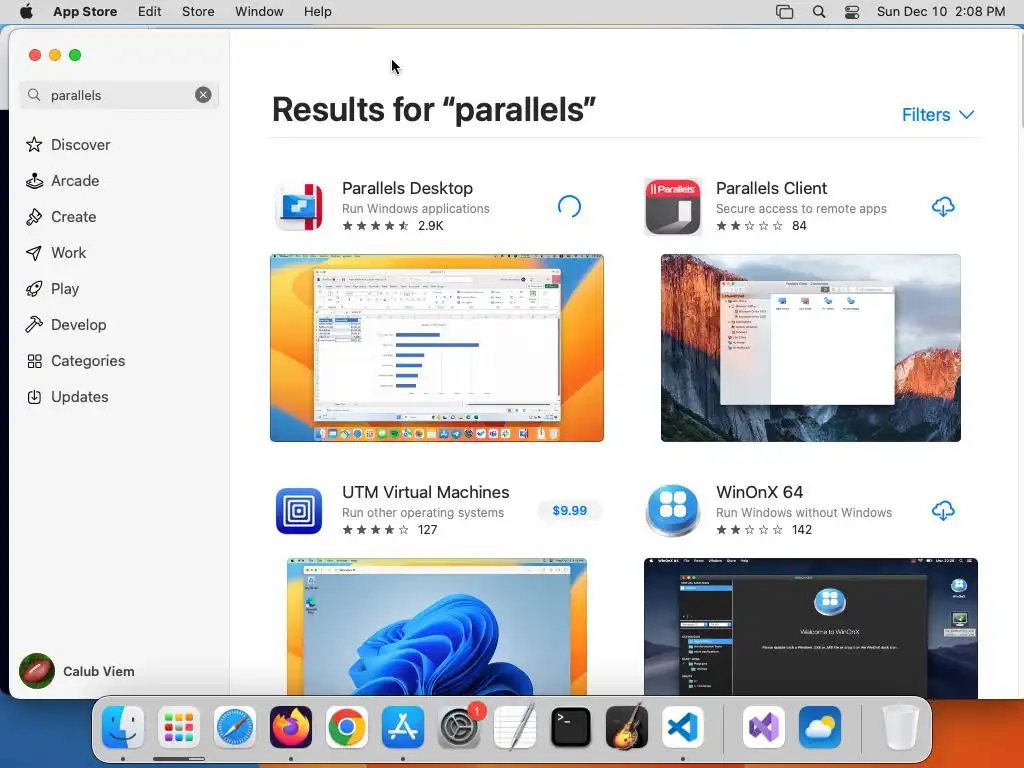Click the search field containing parallels
Screen dimensions: 1024x768
pos(118,95)
